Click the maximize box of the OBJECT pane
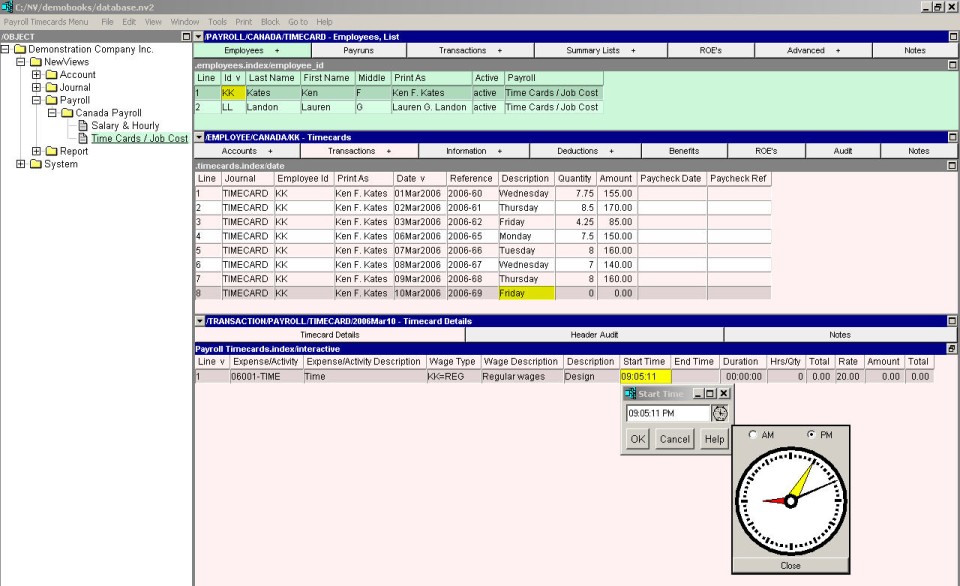Screen dimensions: 960x586 [x=186, y=36]
